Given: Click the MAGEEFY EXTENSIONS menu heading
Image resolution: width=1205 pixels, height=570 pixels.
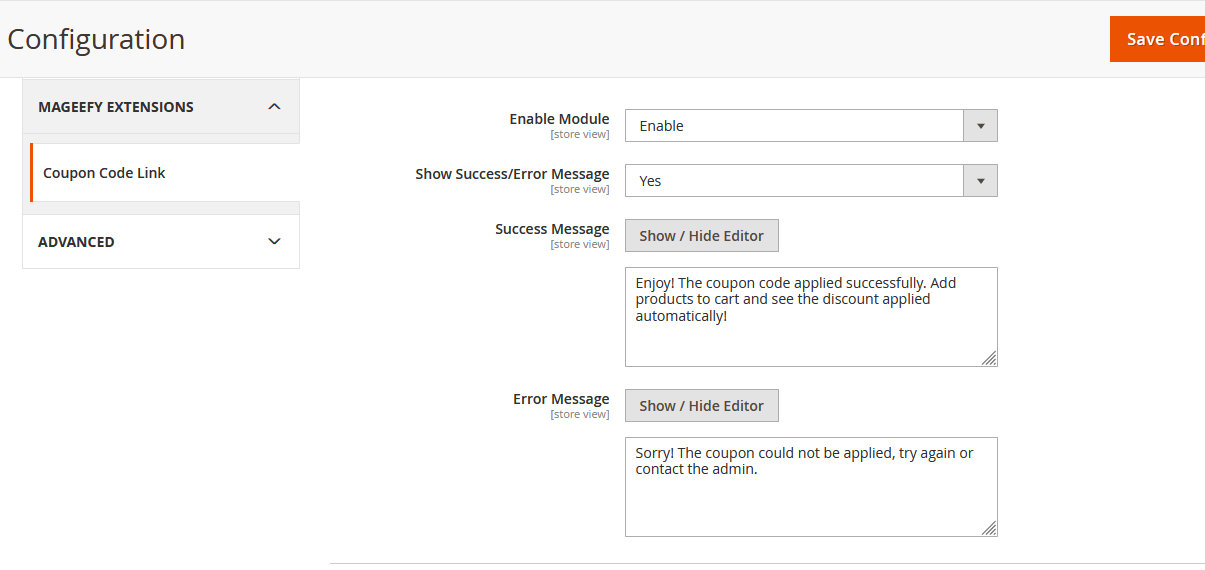Looking at the screenshot, I should pos(116,107).
